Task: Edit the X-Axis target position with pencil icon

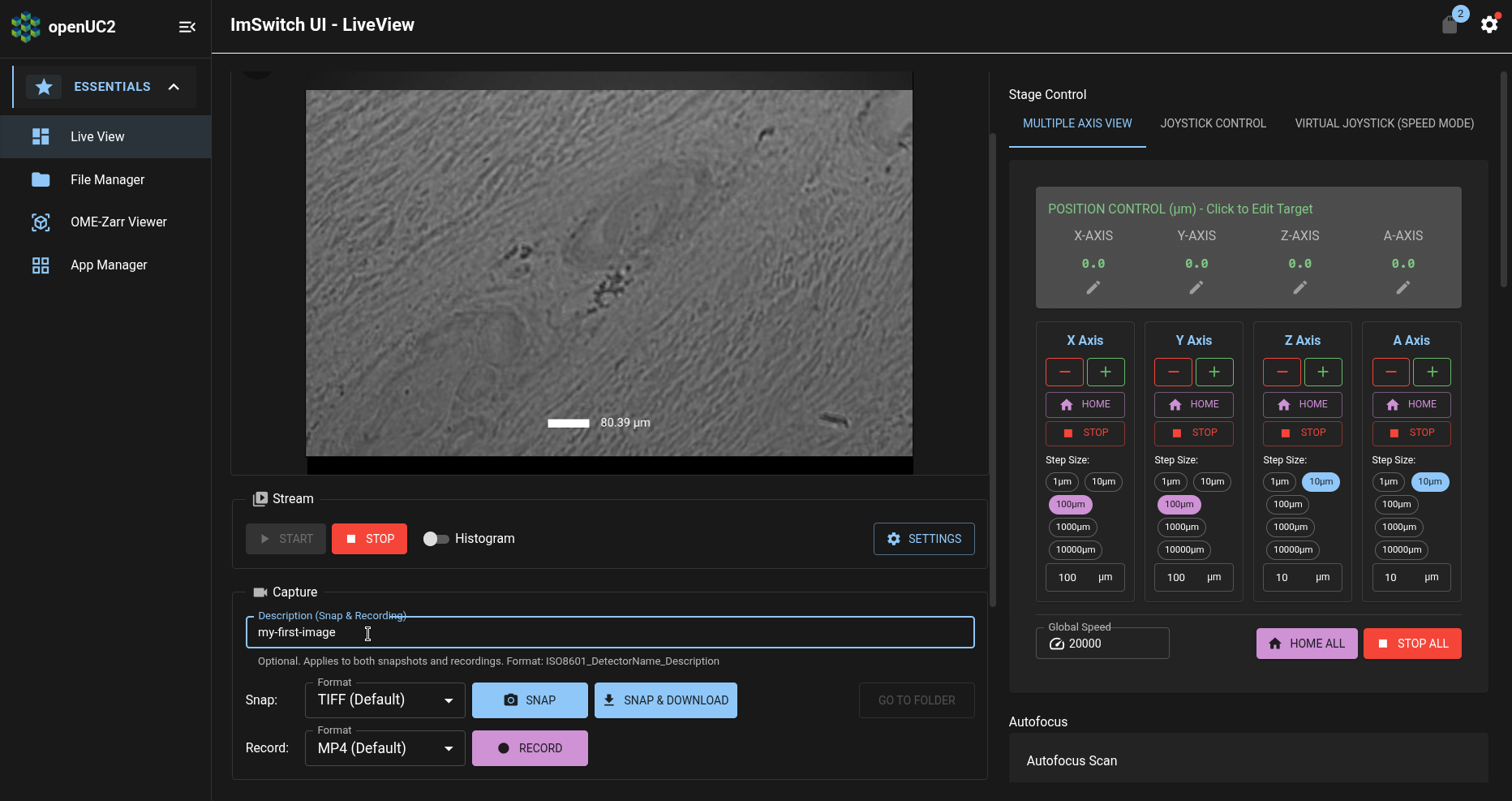Action: point(1093,287)
